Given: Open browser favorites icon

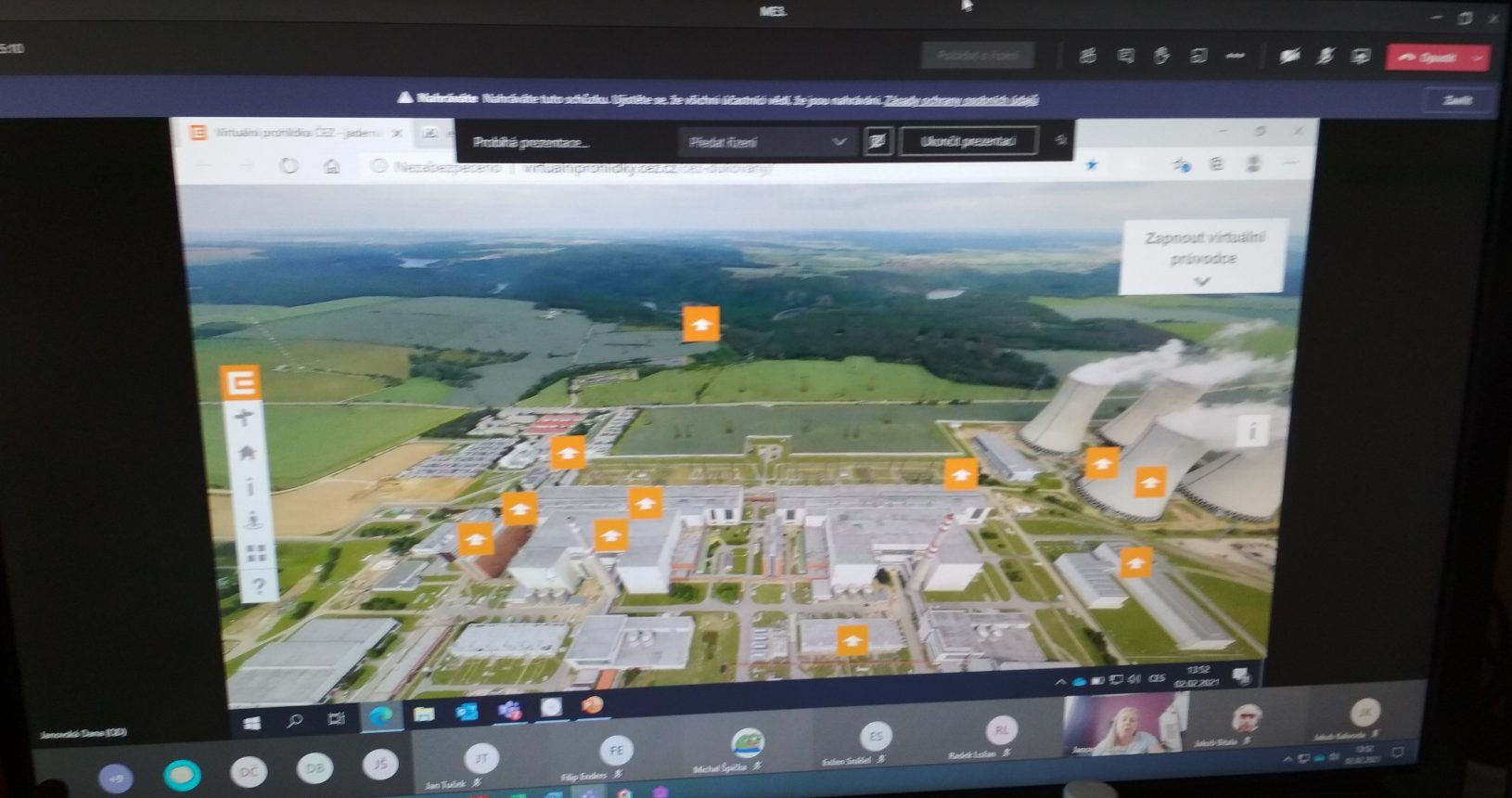Looking at the screenshot, I should (1181, 165).
